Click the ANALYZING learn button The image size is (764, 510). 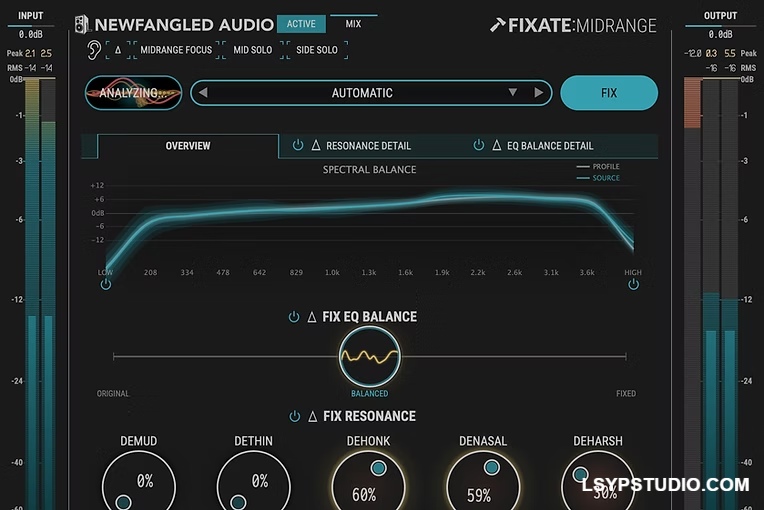tap(134, 93)
